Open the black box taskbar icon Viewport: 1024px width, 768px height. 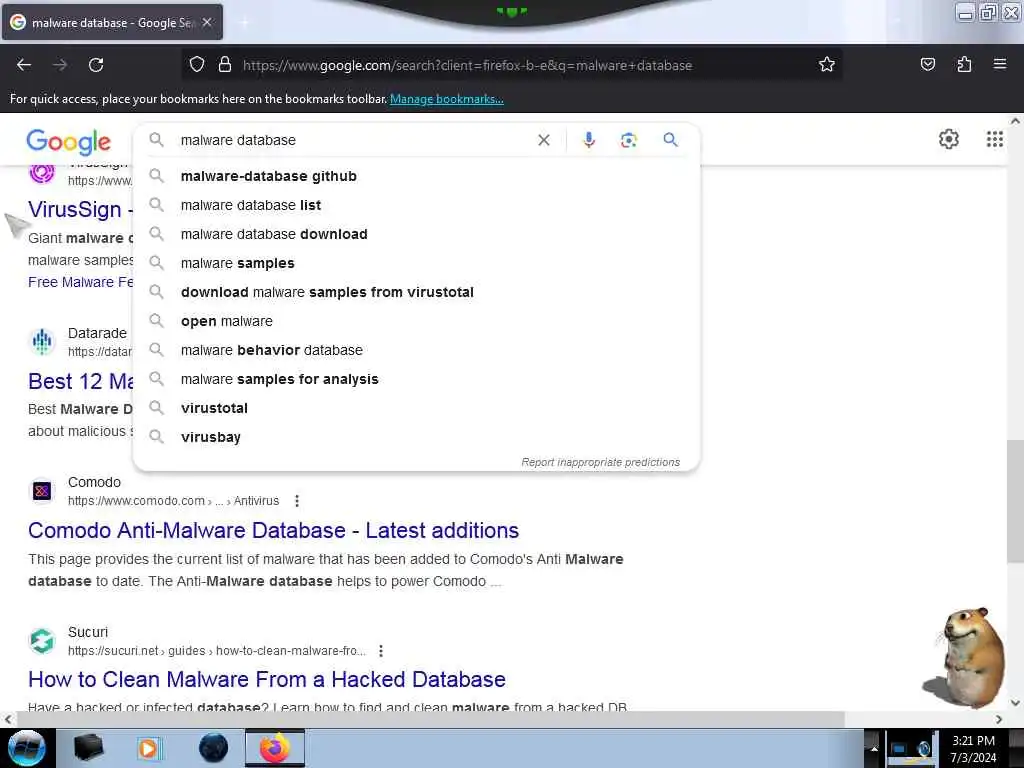point(89,748)
